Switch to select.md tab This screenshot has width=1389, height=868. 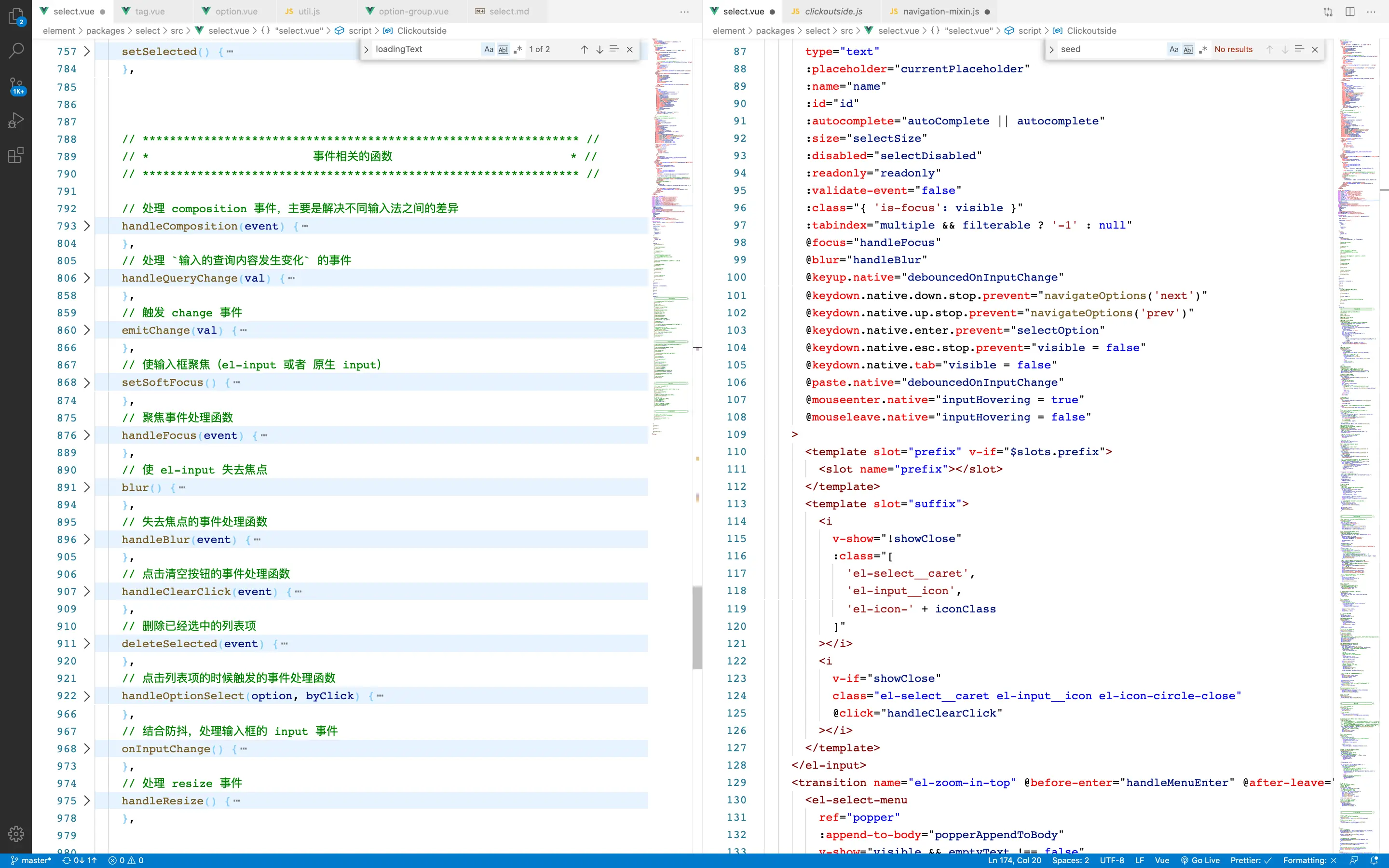tap(508, 12)
